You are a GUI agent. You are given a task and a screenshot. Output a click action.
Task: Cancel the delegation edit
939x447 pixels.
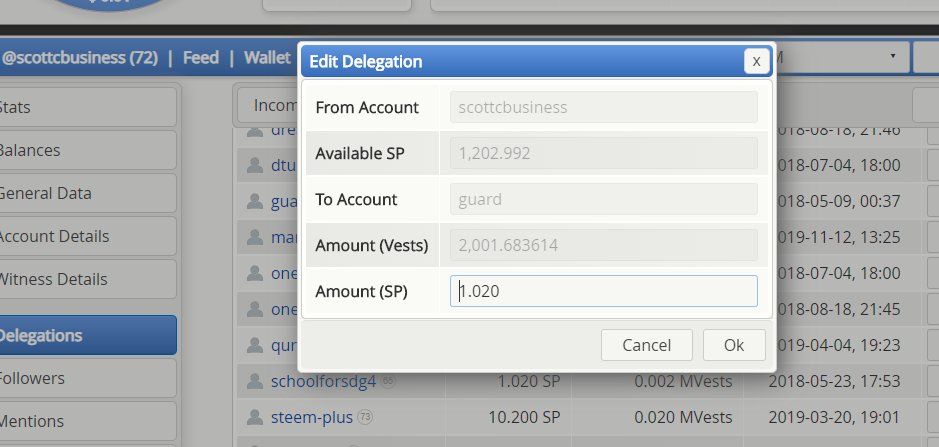tap(646, 345)
